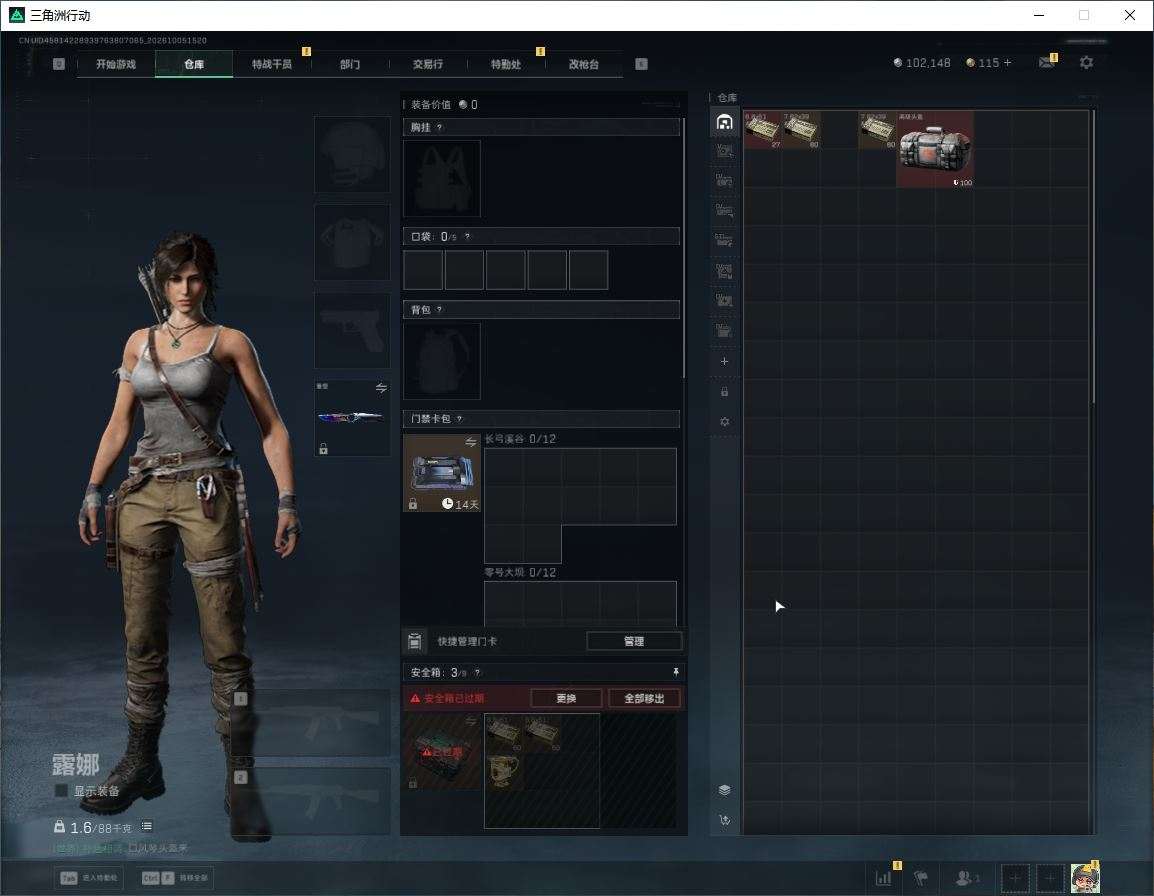Select the empty pistol slot
This screenshot has height=896, width=1154.
point(352,330)
